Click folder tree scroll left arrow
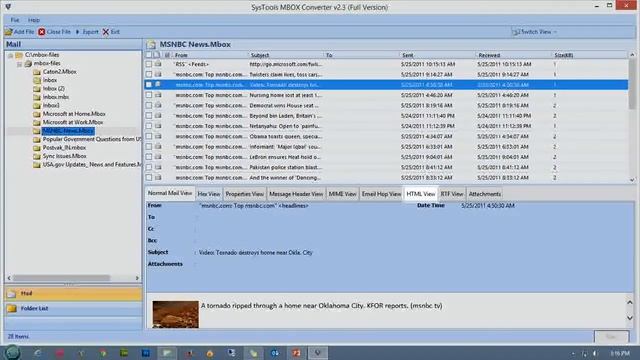 point(9,278)
